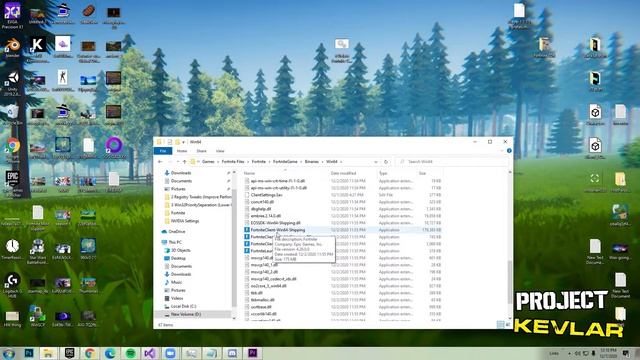The width and height of the screenshot is (640, 360).
Task: Expand the ribbon chevron
Action: pos(502,151)
